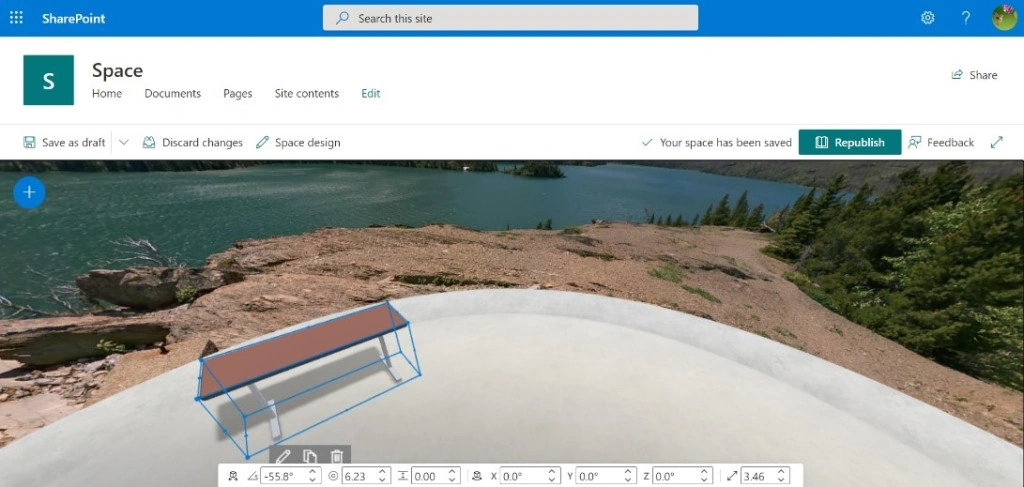Step the 3.46 scale value
The image size is (1024, 487).
point(782,476)
